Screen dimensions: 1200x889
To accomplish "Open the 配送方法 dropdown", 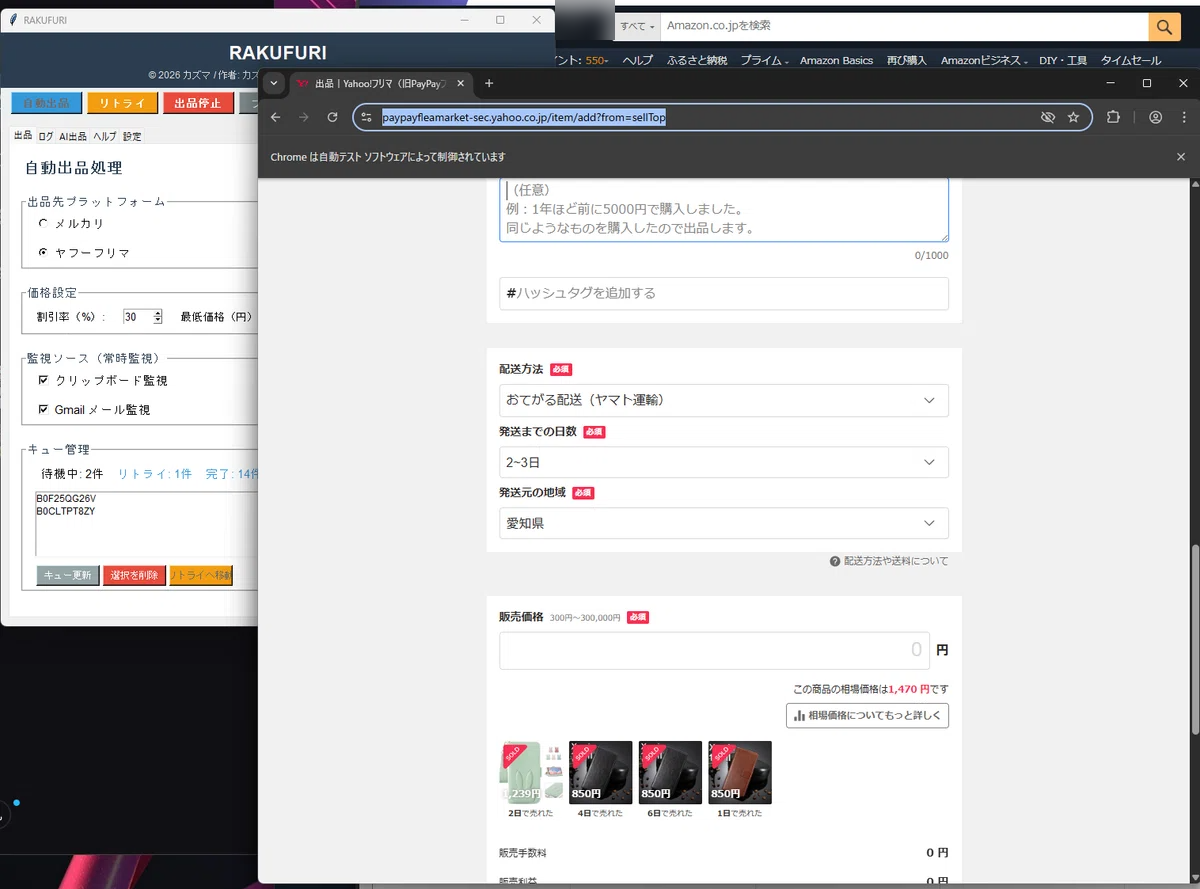I will pyautogui.click(x=723, y=400).
